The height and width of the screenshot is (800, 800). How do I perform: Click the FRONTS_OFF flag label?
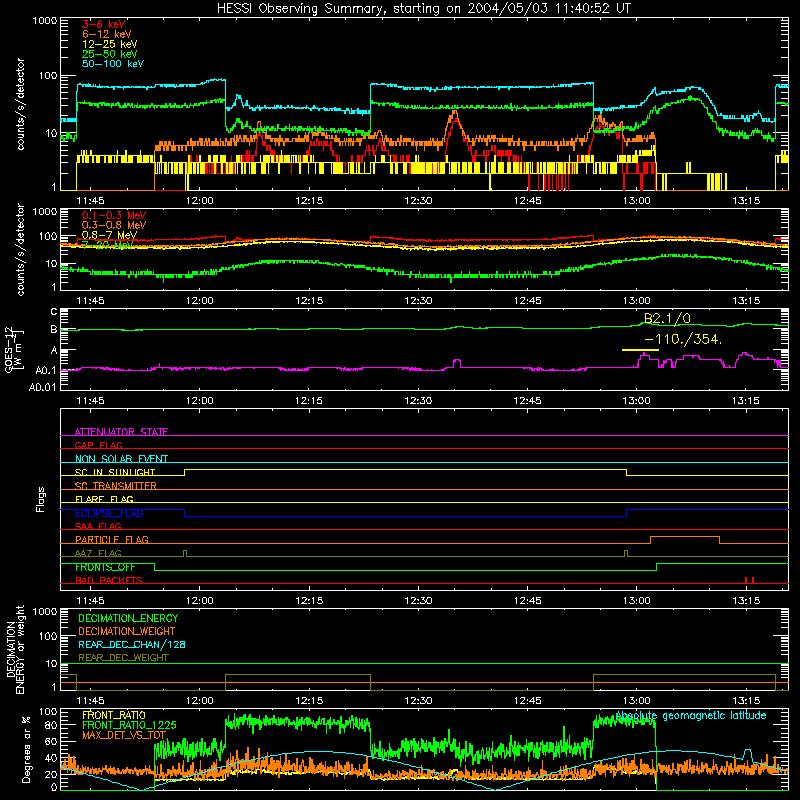[x=105, y=567]
